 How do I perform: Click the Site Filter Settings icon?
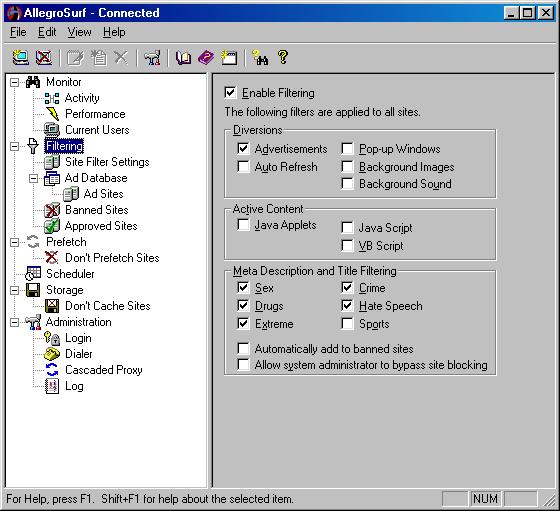point(52,162)
